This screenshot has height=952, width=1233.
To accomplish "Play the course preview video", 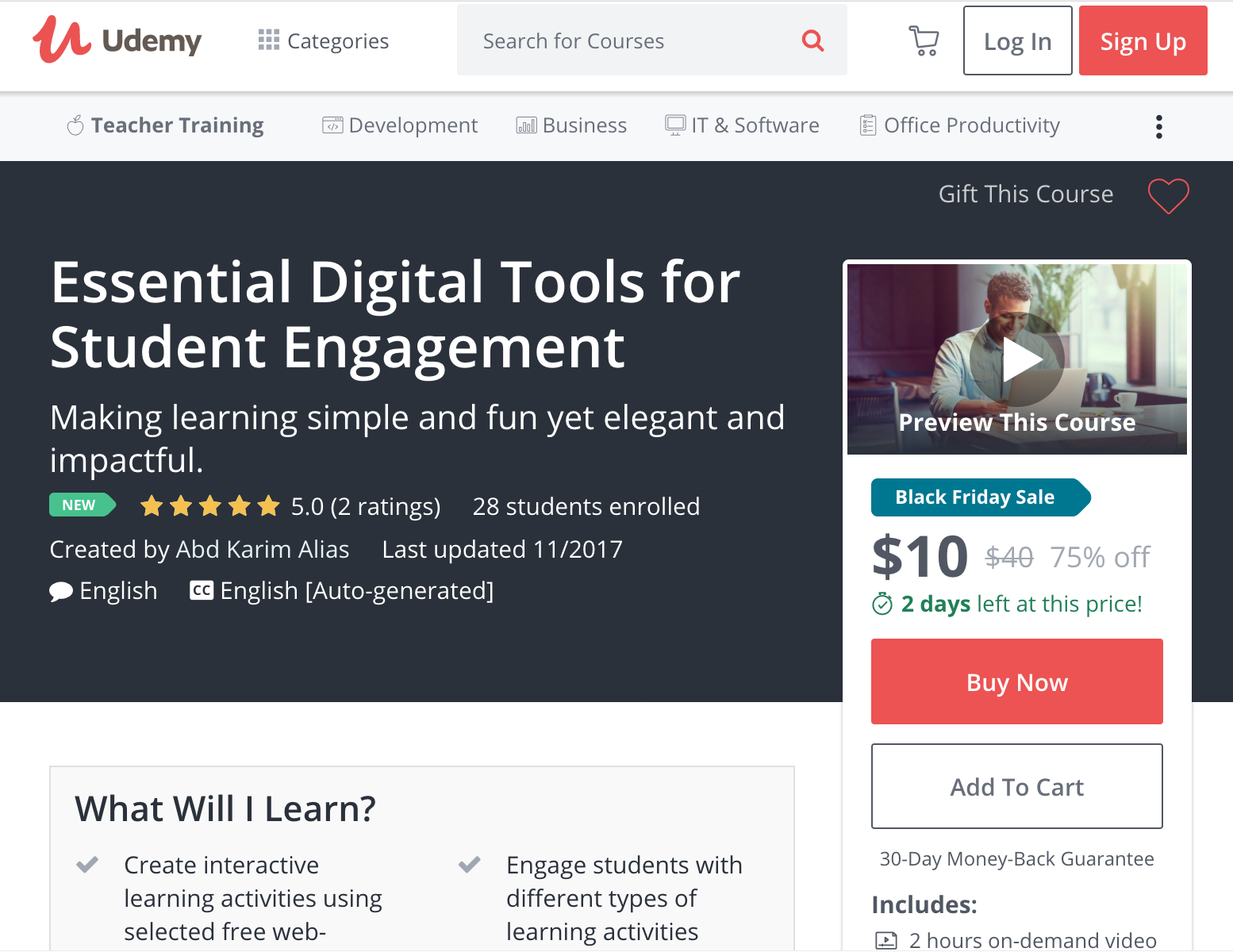I will pos(1018,359).
